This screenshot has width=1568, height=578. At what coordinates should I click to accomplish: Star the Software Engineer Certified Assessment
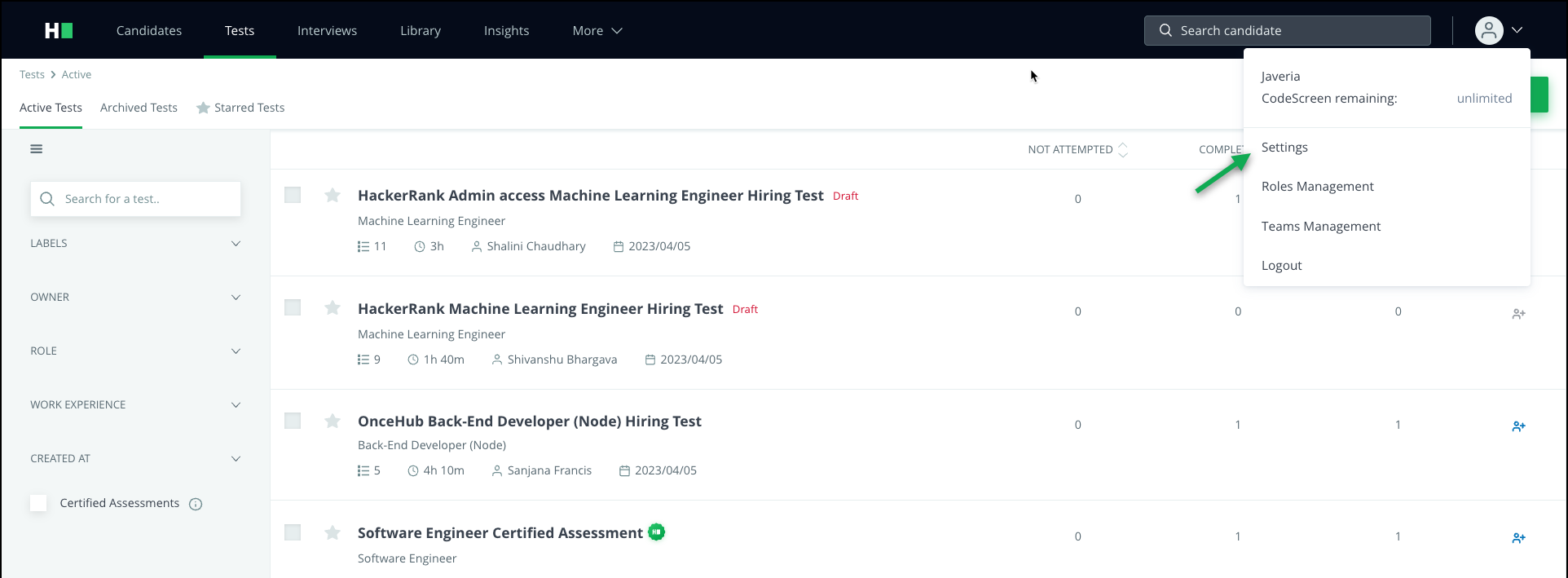333,532
